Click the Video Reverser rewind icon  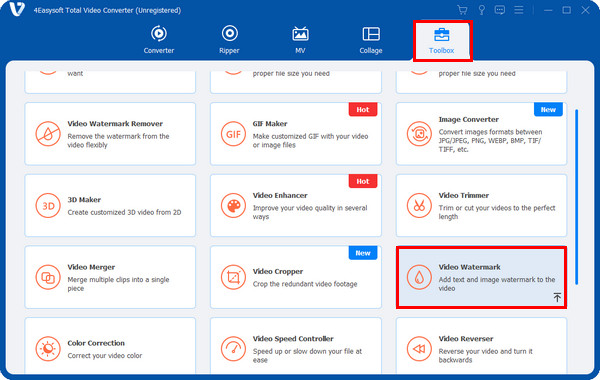point(419,349)
